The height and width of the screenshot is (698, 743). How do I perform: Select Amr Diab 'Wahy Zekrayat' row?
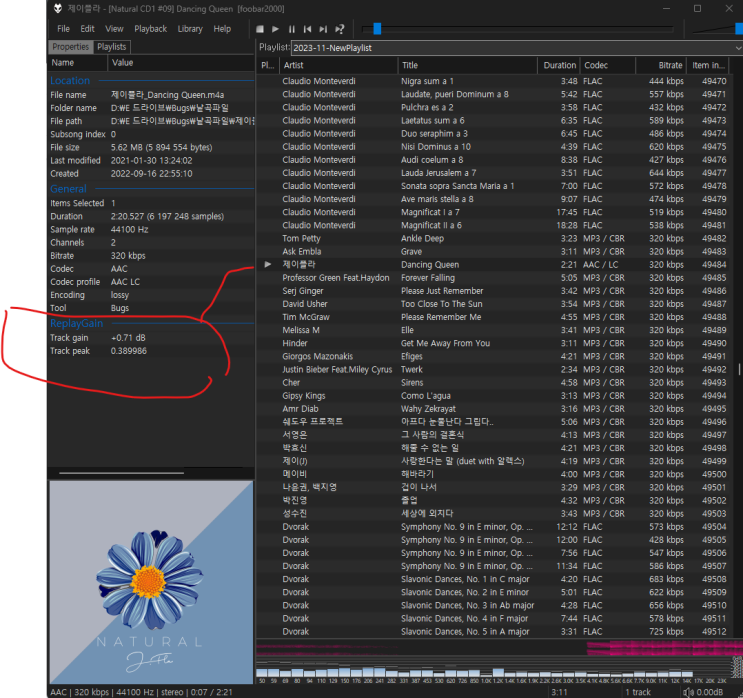[x=493, y=409]
